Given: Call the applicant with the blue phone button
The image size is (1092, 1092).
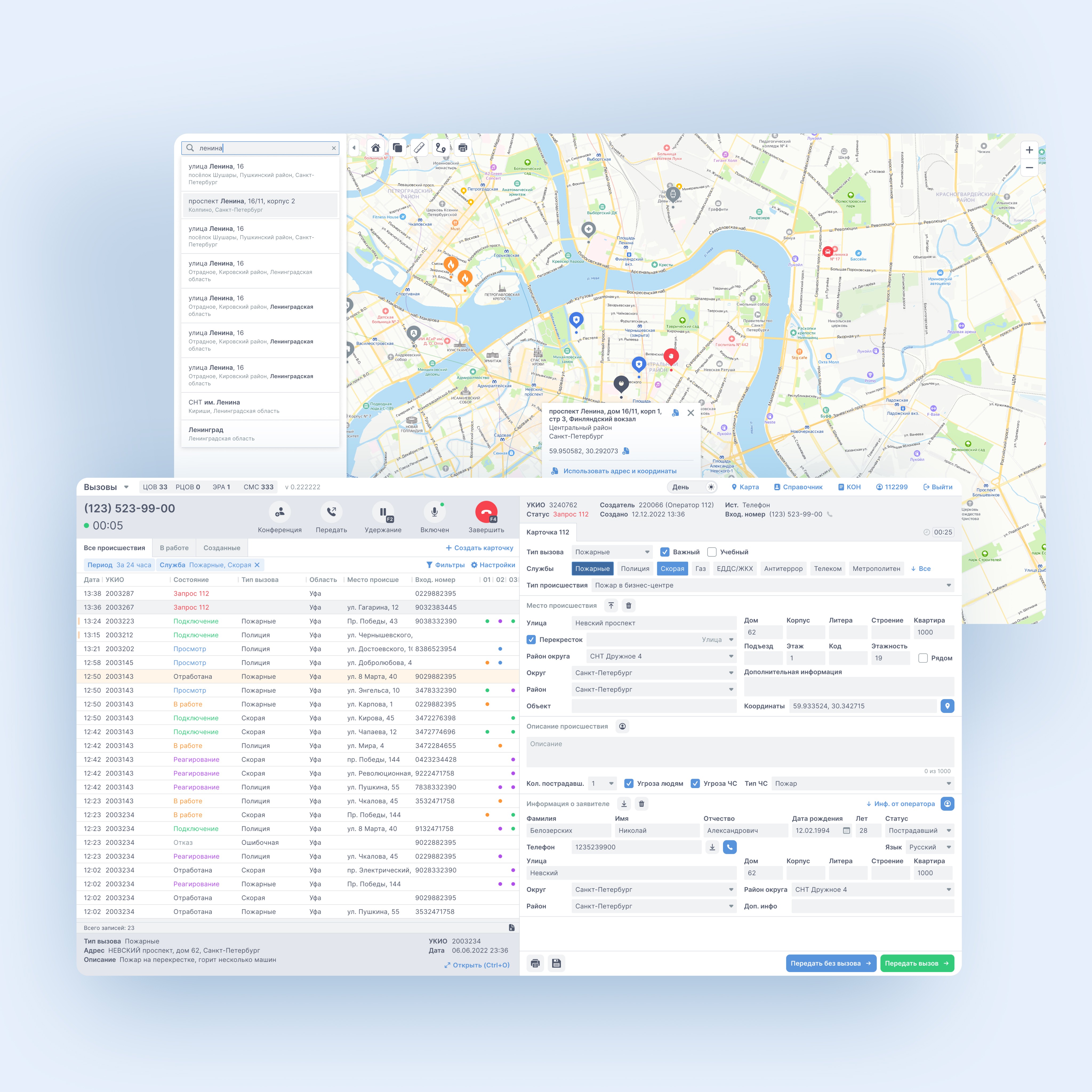Looking at the screenshot, I should click(x=730, y=847).
